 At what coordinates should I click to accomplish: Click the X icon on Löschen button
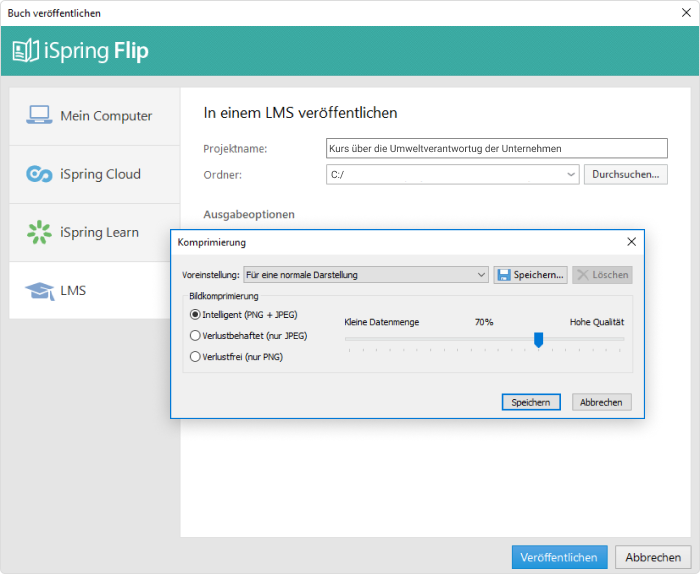click(x=583, y=275)
